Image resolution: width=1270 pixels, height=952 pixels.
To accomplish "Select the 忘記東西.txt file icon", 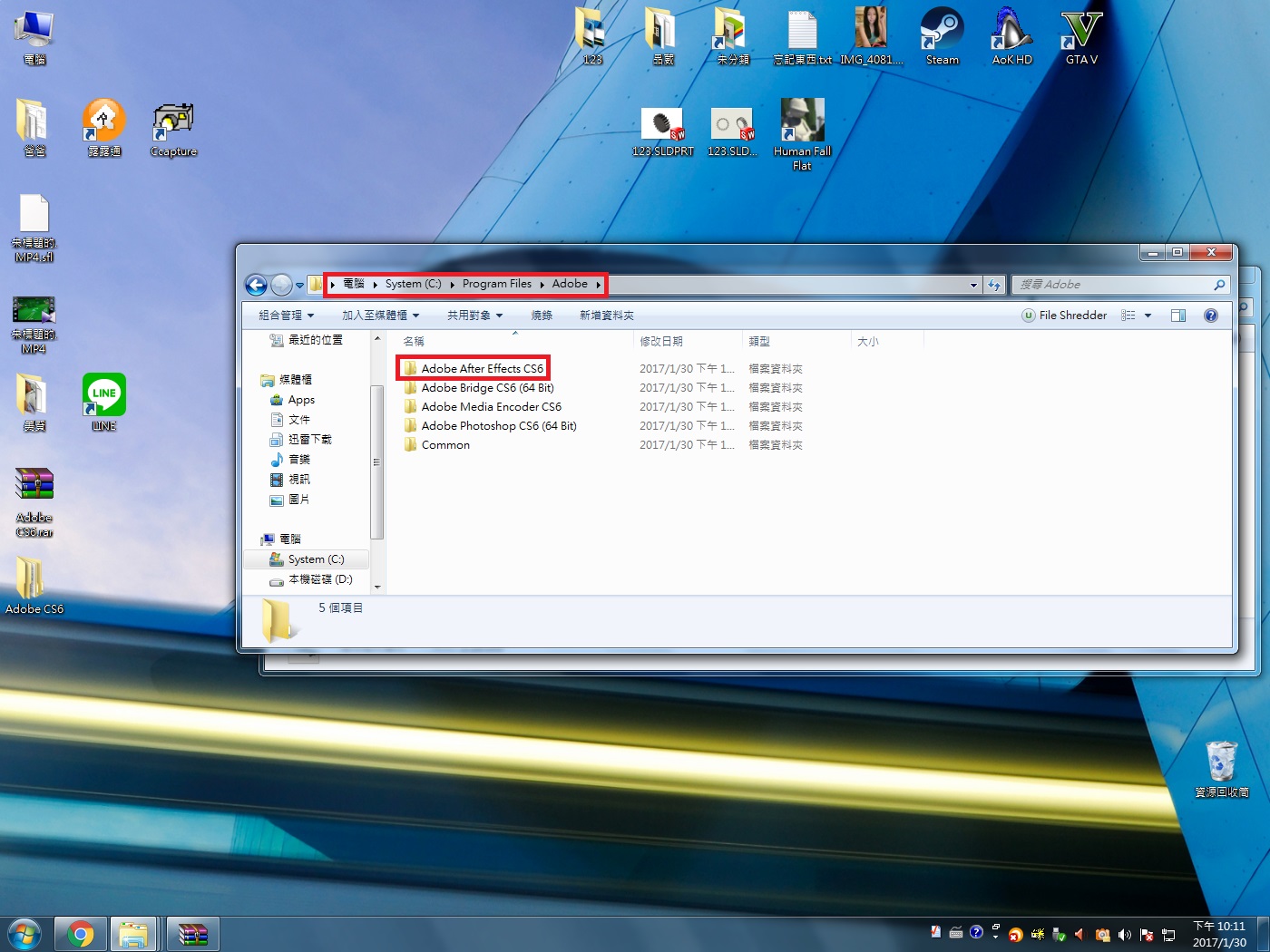I will pos(802,36).
